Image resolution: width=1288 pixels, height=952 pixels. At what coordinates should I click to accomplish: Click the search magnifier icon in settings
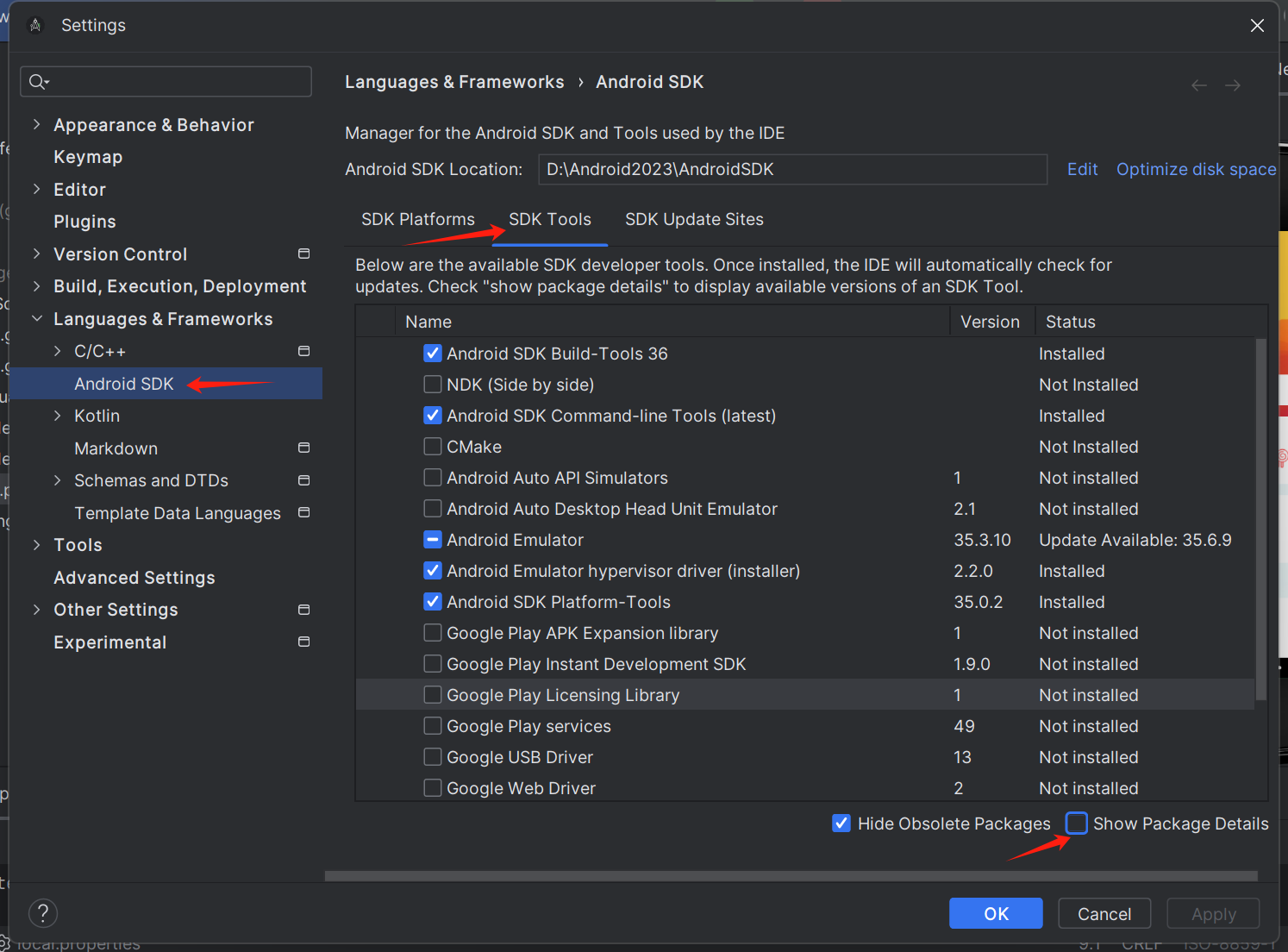click(x=37, y=82)
